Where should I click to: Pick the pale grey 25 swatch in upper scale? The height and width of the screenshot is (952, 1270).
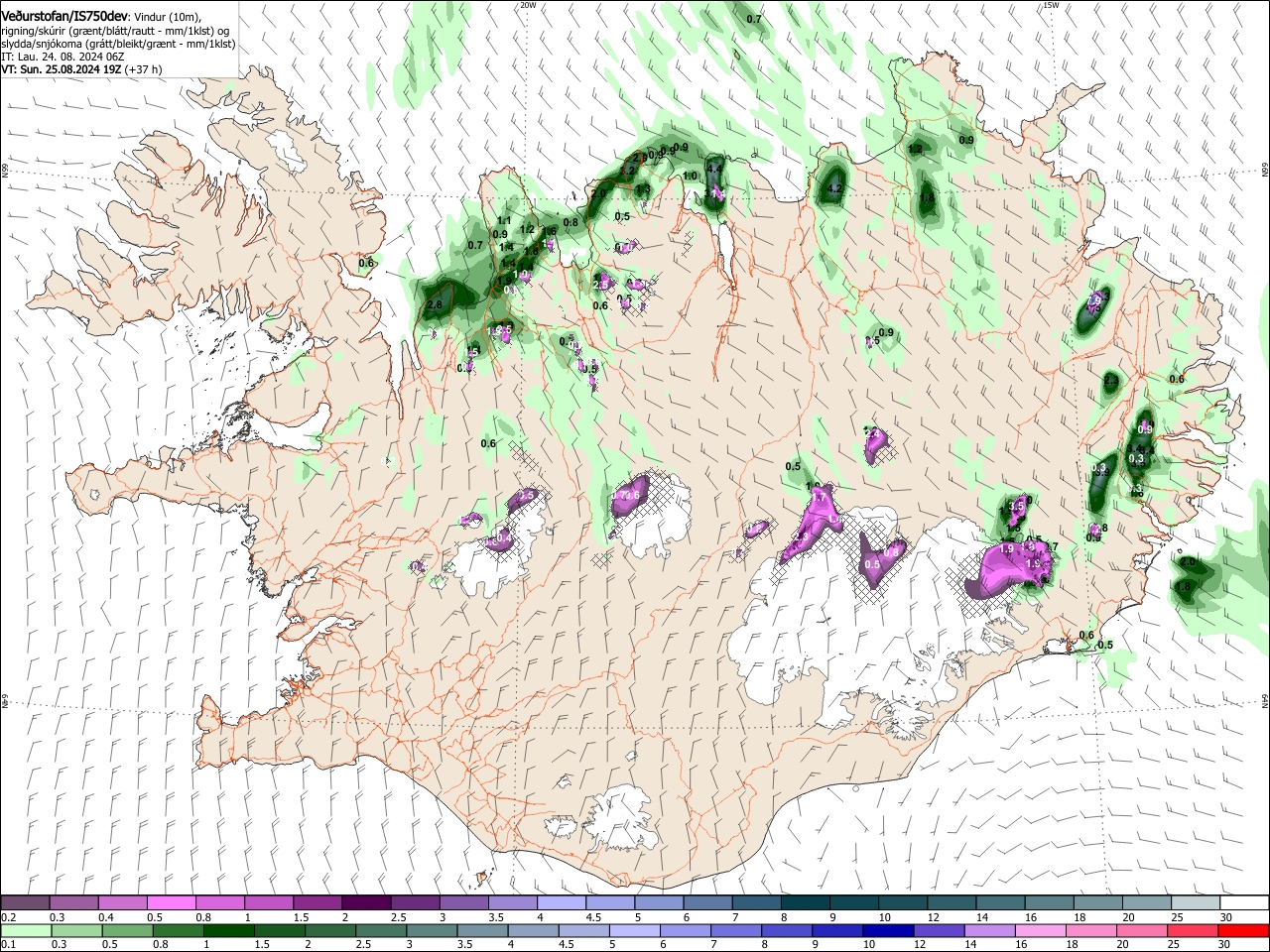[x=1194, y=903]
